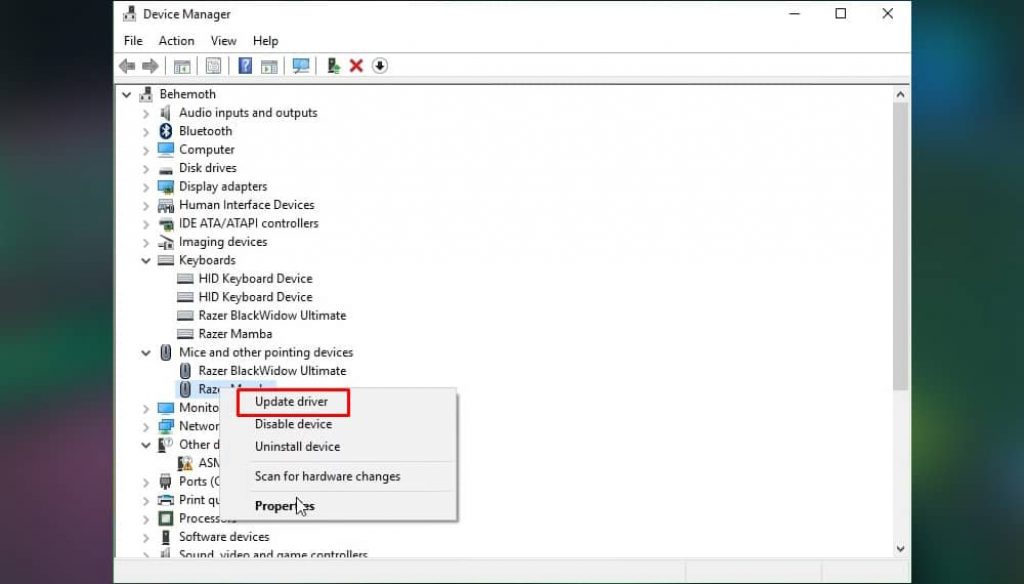This screenshot has width=1024, height=584.
Task: Expand the Software devices category
Action: (x=146, y=538)
